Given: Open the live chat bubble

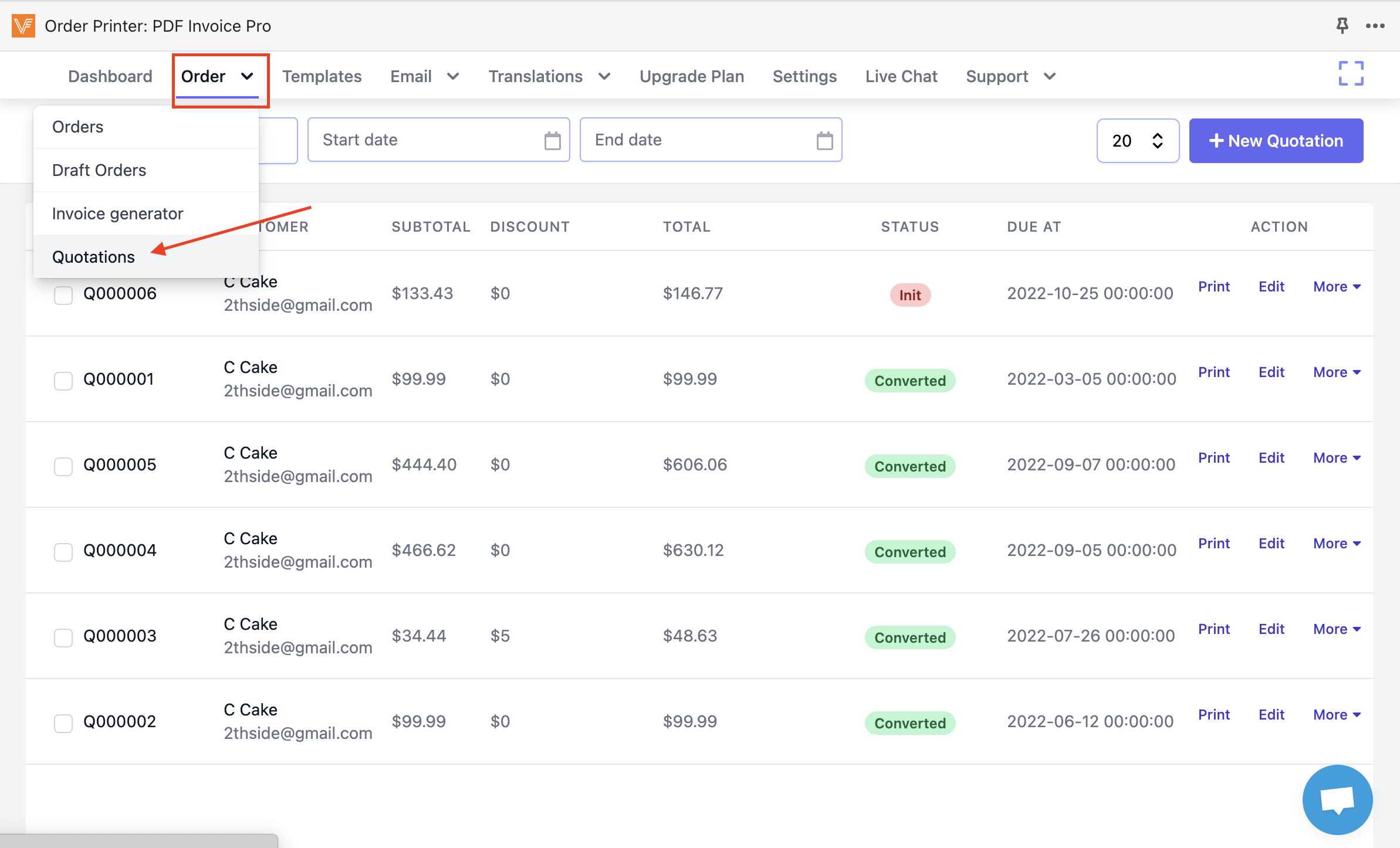Looking at the screenshot, I should [x=1337, y=799].
